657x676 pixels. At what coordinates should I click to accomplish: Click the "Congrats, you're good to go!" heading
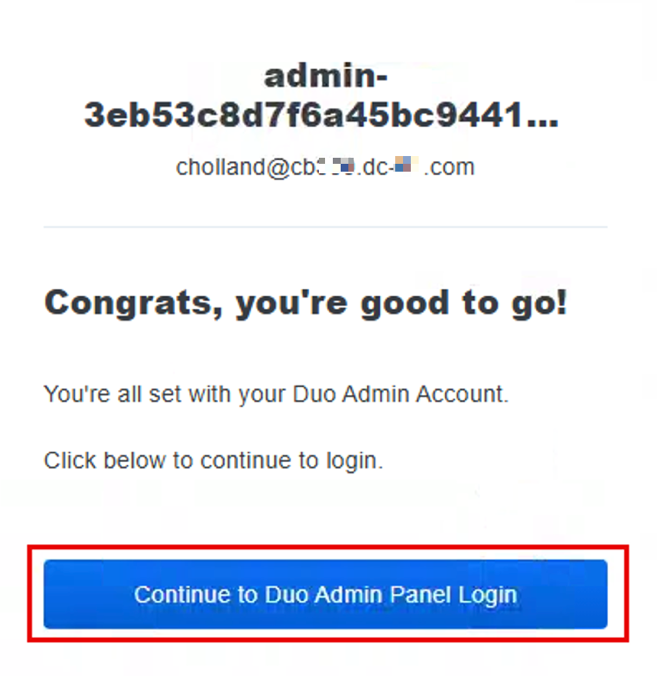click(305, 302)
